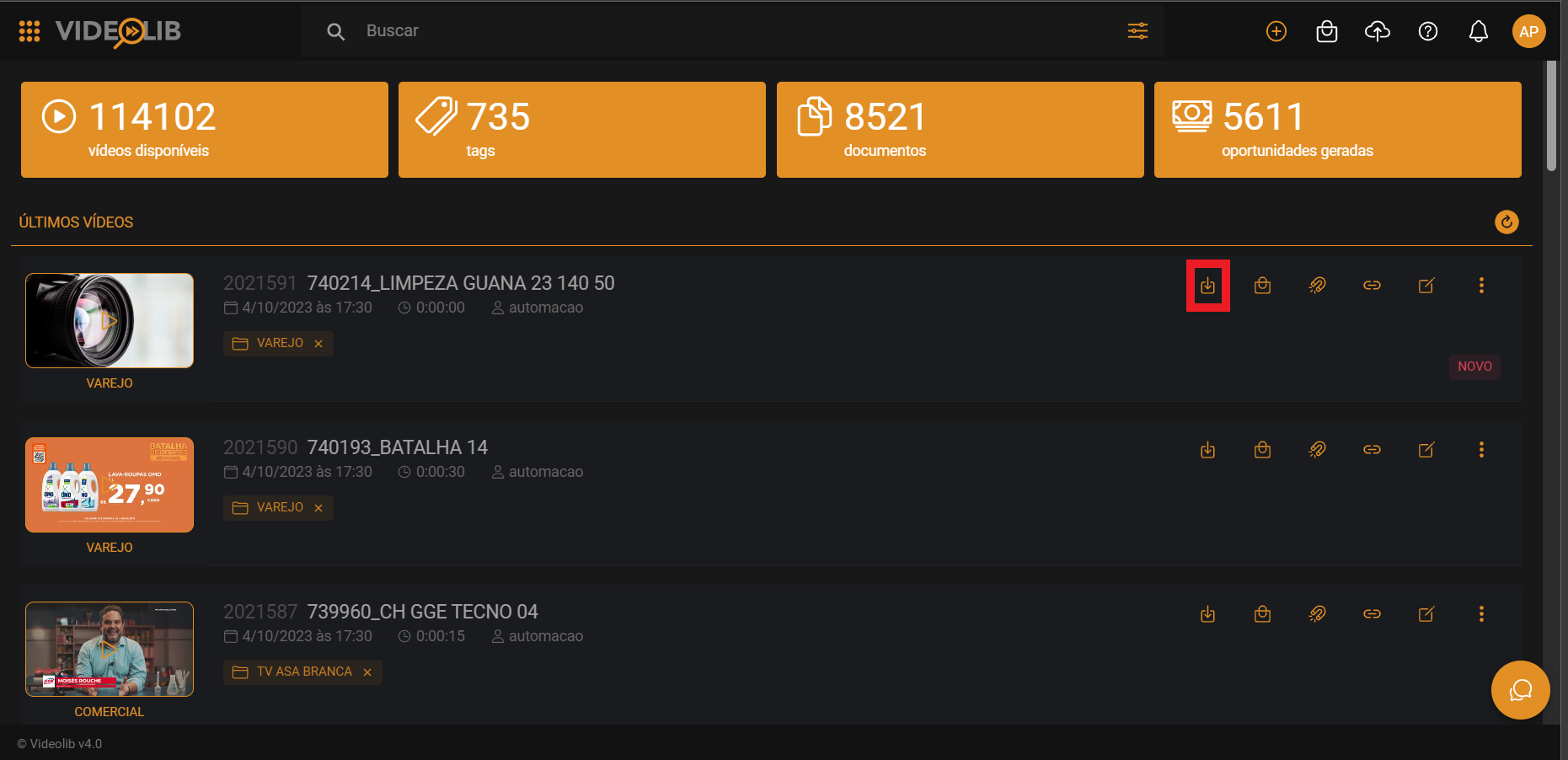Viewport: 1568px width, 760px height.
Task: Click the Videolib logo
Action: (118, 31)
